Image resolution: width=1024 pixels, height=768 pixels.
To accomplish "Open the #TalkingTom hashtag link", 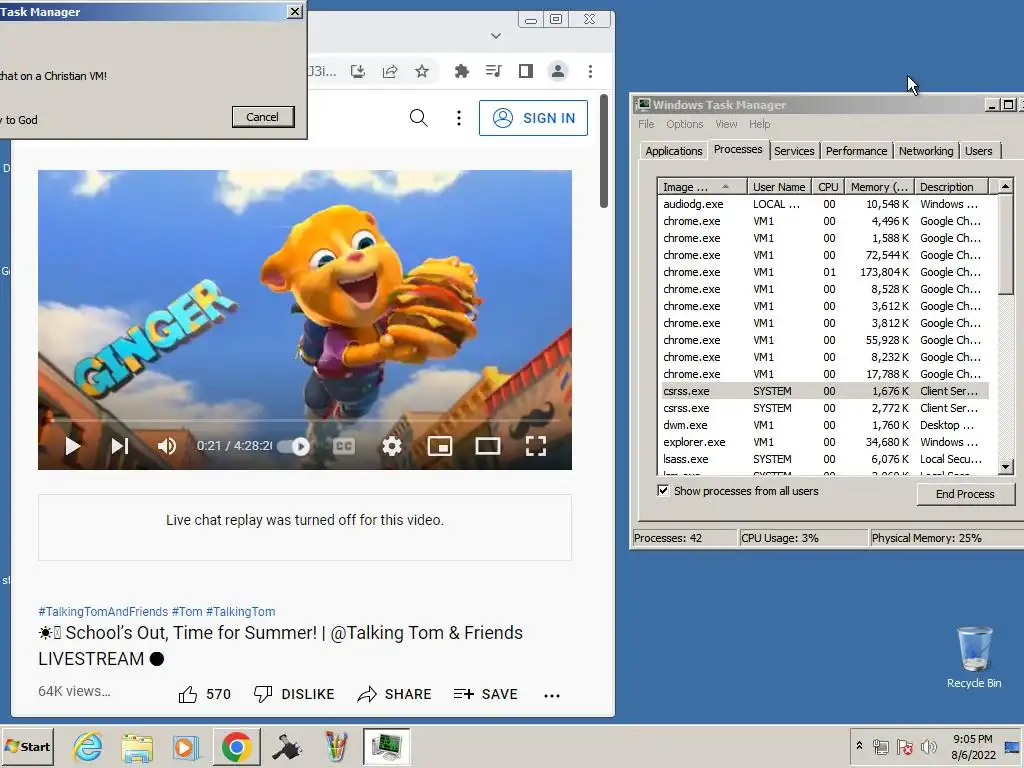I will click(240, 612).
